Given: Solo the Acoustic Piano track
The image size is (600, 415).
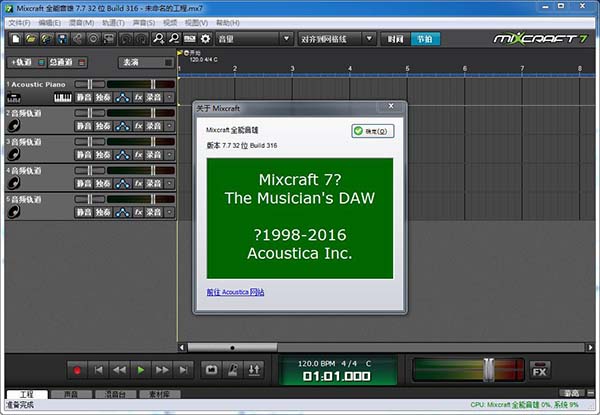Looking at the screenshot, I should (x=103, y=98).
